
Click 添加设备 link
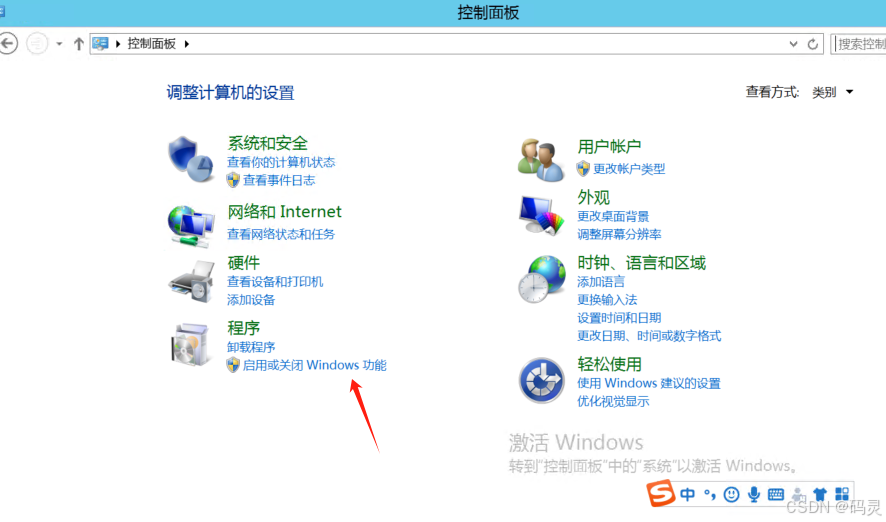pyautogui.click(x=251, y=300)
